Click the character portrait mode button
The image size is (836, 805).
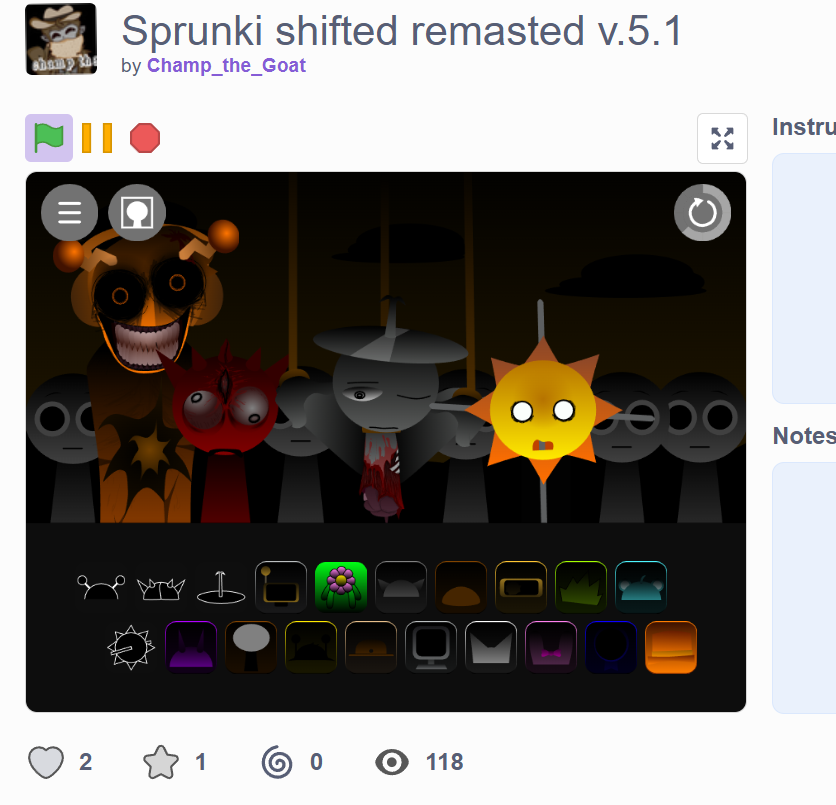(137, 213)
